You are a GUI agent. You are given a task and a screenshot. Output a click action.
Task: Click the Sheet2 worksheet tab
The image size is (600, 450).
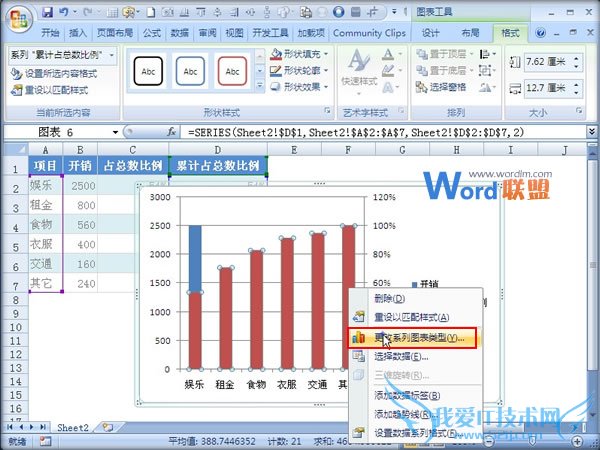(x=73, y=427)
